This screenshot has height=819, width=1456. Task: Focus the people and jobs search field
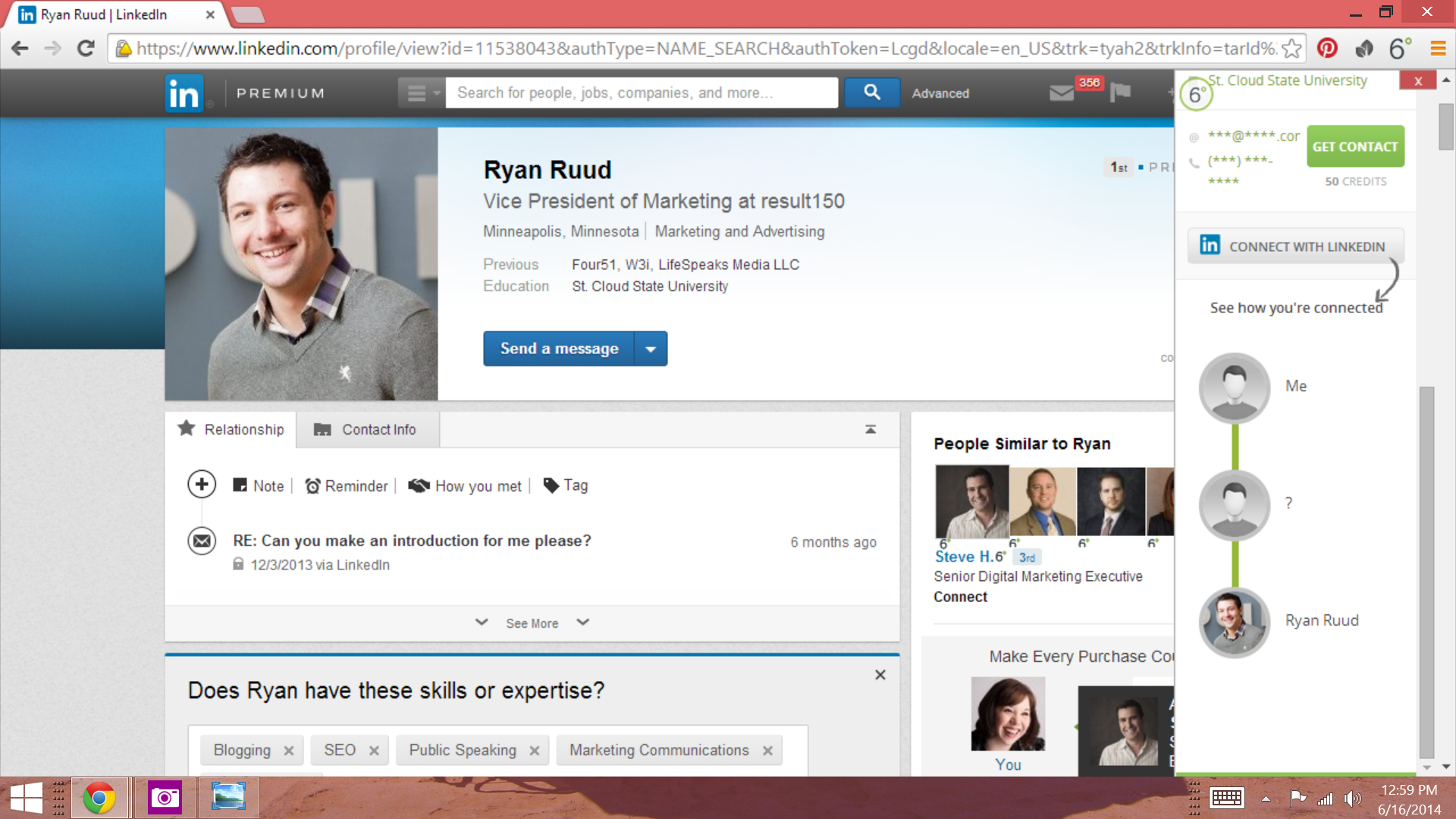642,93
